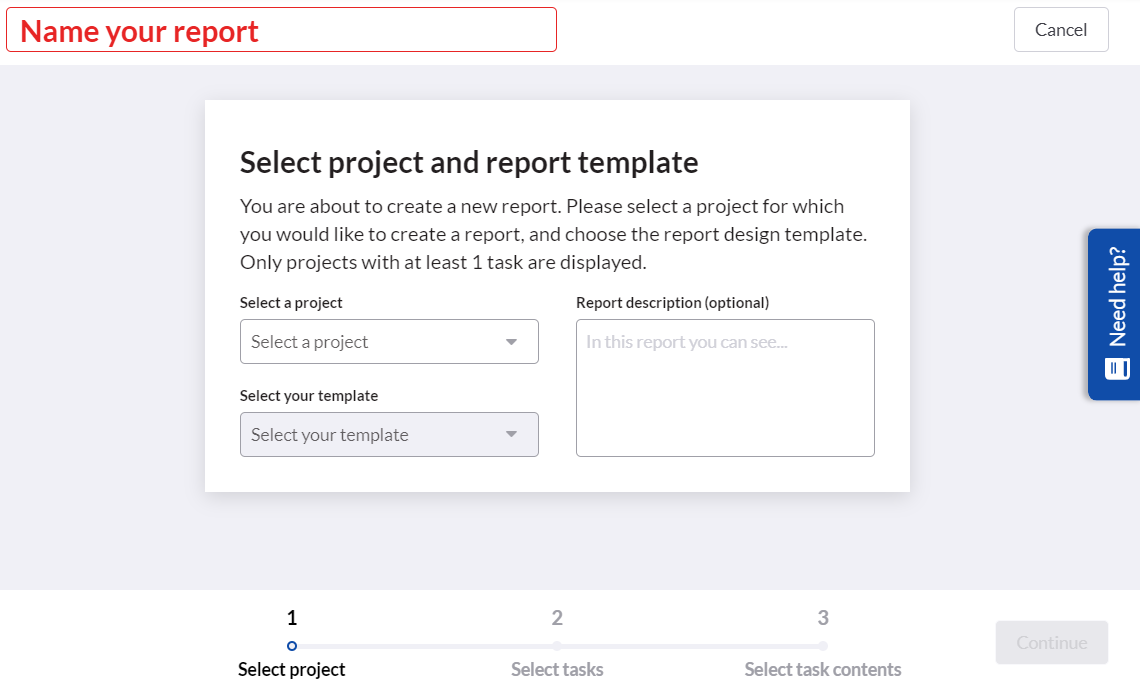This screenshot has width=1140, height=694.
Task: Go to the Select task contents step
Action: tap(823, 646)
